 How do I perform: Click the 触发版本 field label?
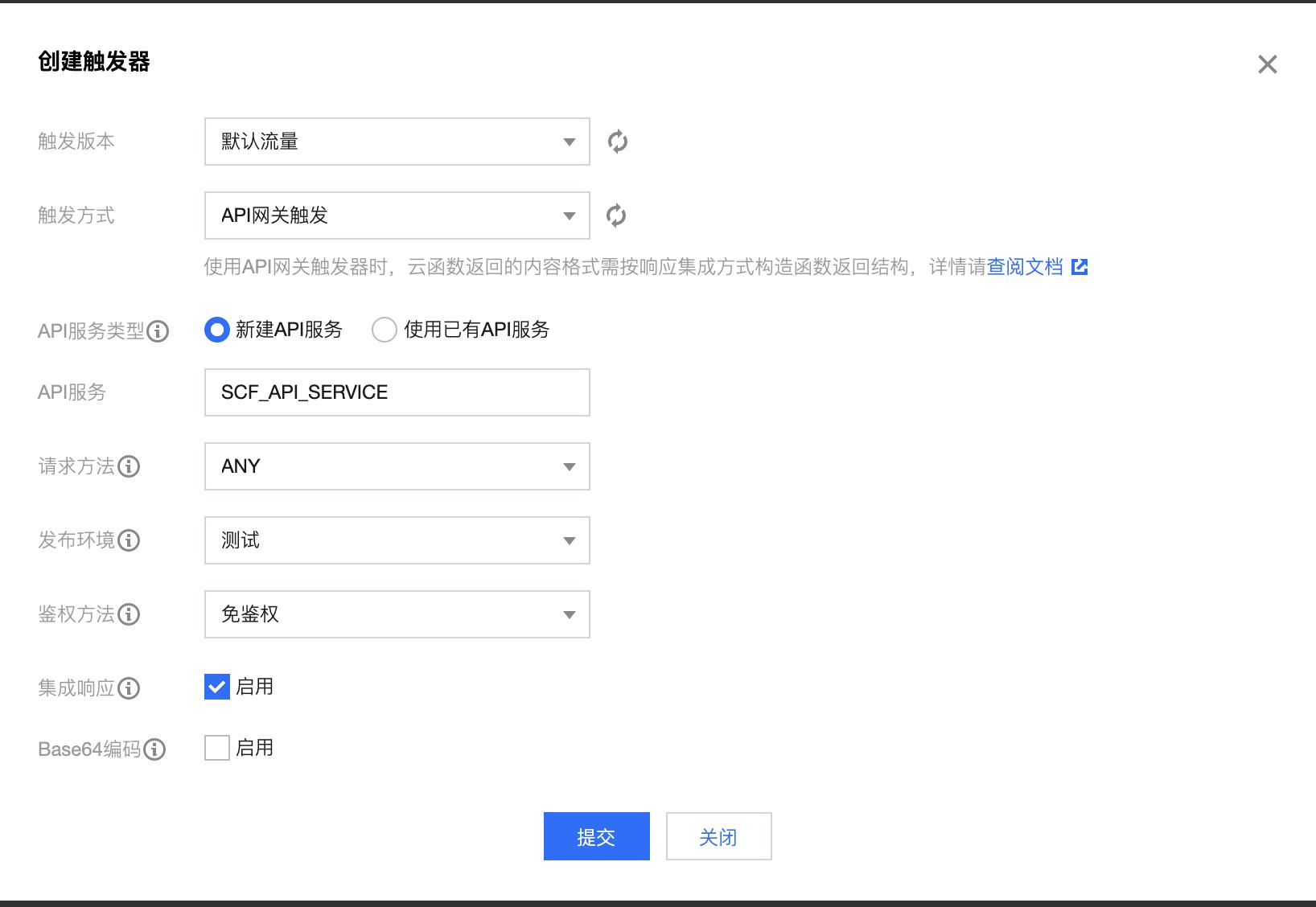76,142
